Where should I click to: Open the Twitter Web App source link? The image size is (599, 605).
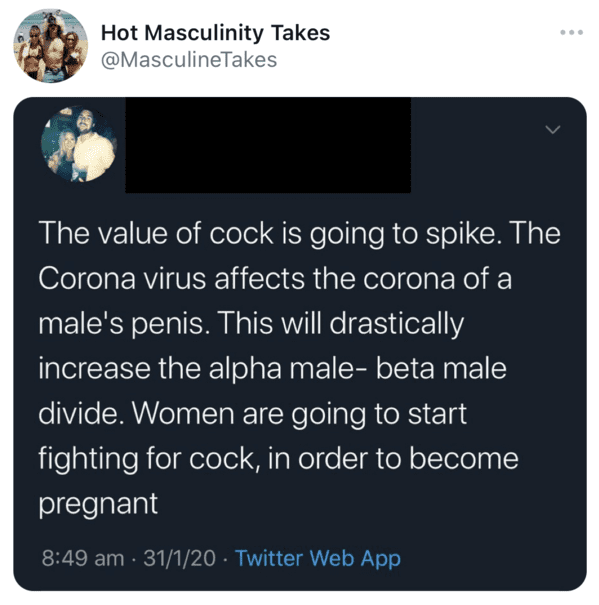(318, 558)
